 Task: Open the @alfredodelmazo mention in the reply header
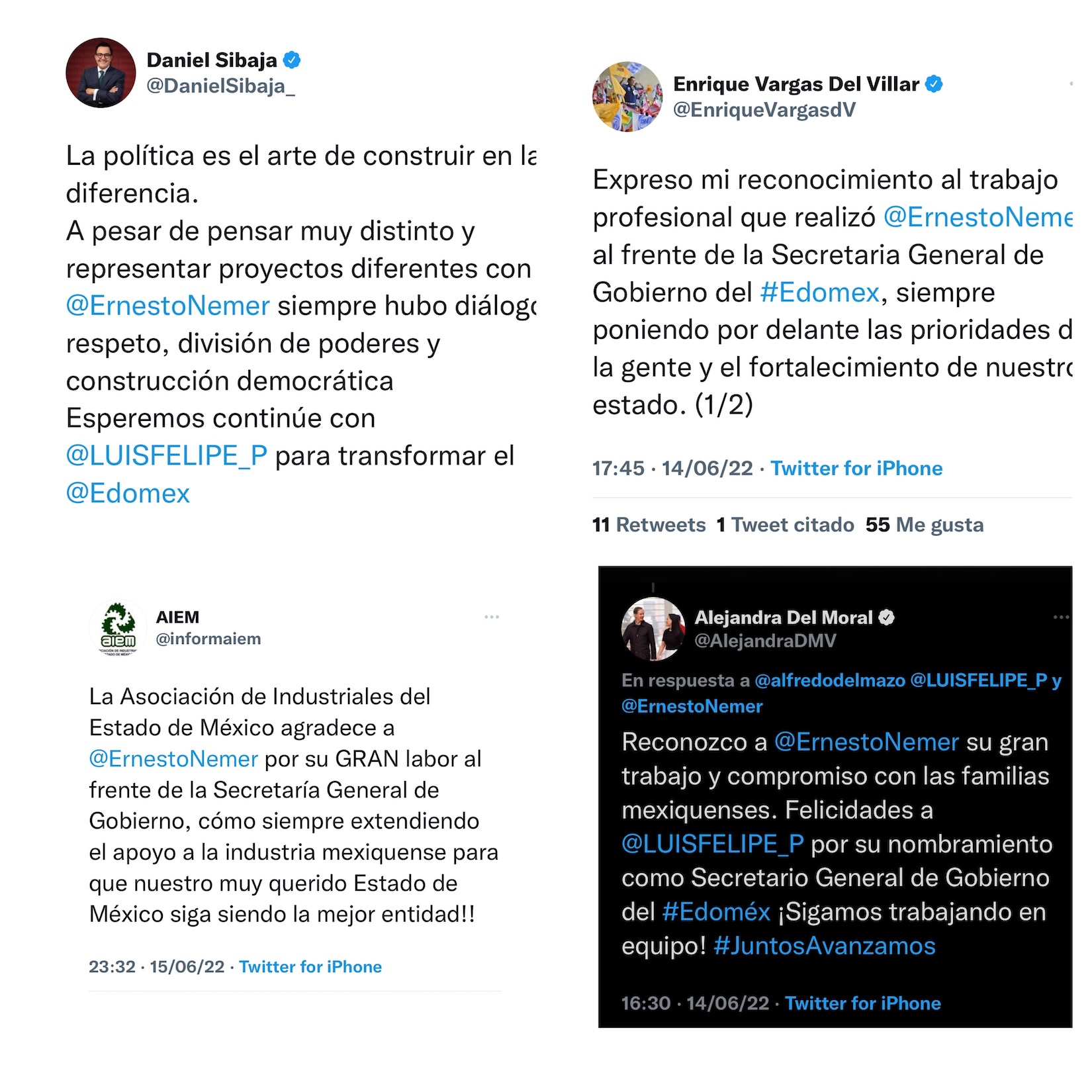pos(830,680)
